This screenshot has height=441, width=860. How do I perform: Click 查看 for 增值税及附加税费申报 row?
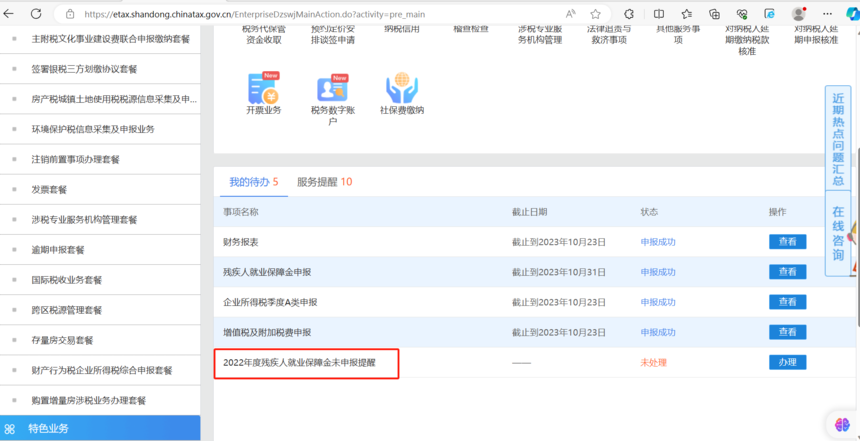click(x=787, y=332)
